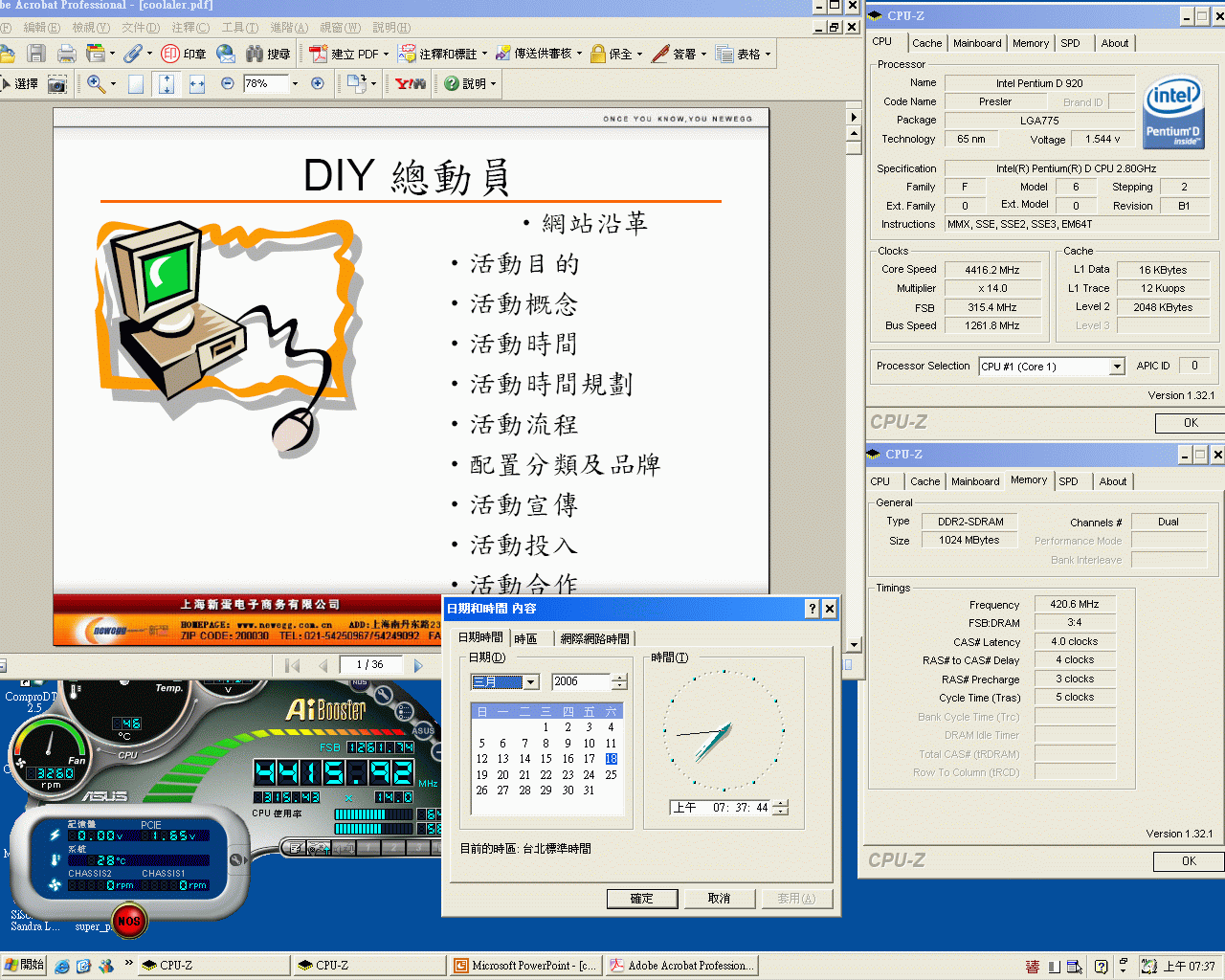Image resolution: width=1225 pixels, height=980 pixels.
Task: Click the plus zoom in button
Action: point(318,83)
